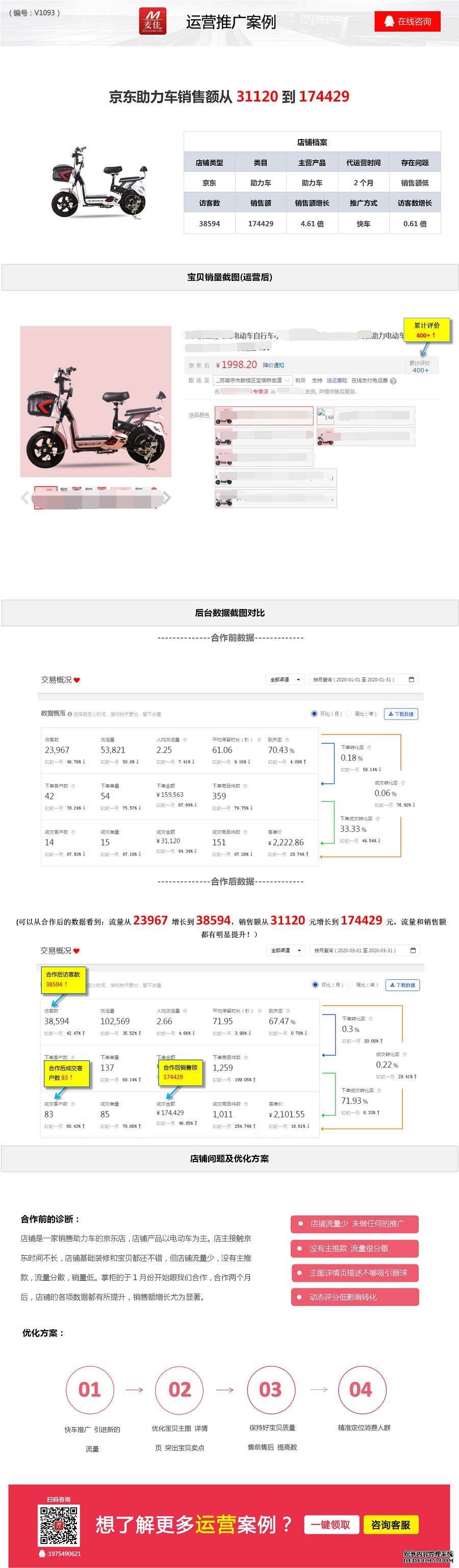Click help icon beside 下单客户数 showing 42
Viewport: 459px width, 1568px height.
click(x=73, y=786)
